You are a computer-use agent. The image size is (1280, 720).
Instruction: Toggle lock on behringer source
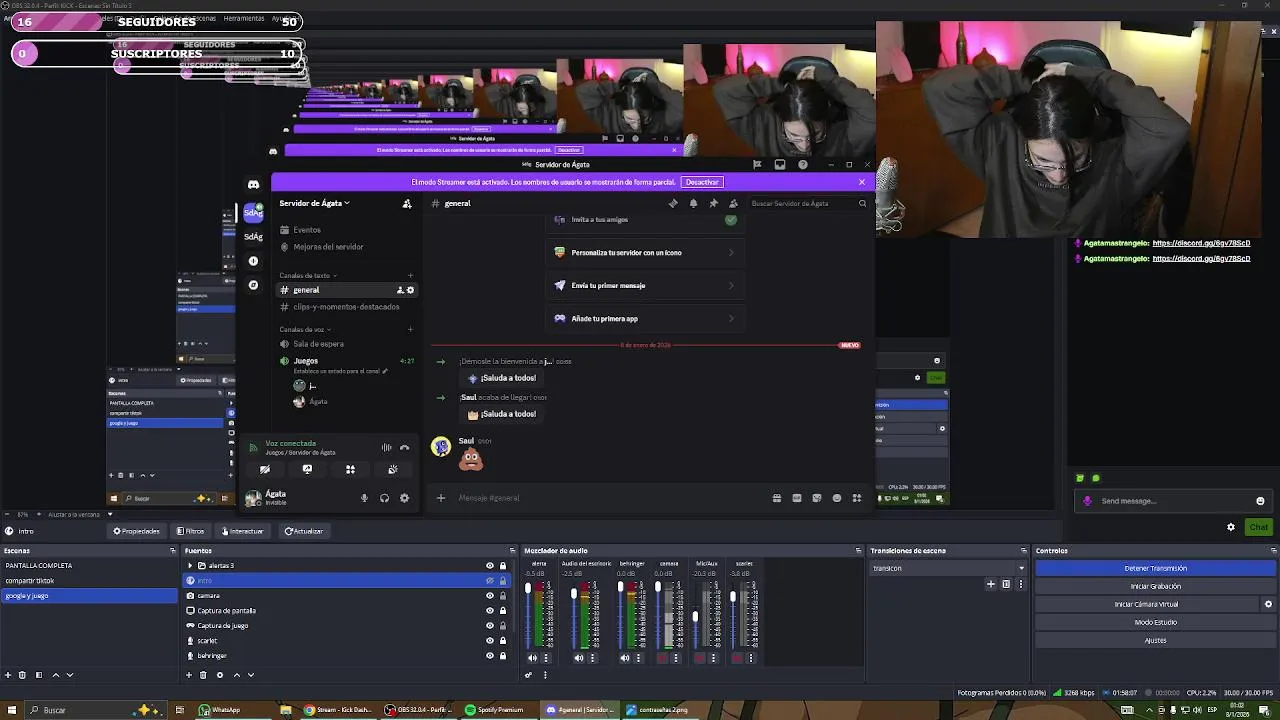click(x=503, y=656)
